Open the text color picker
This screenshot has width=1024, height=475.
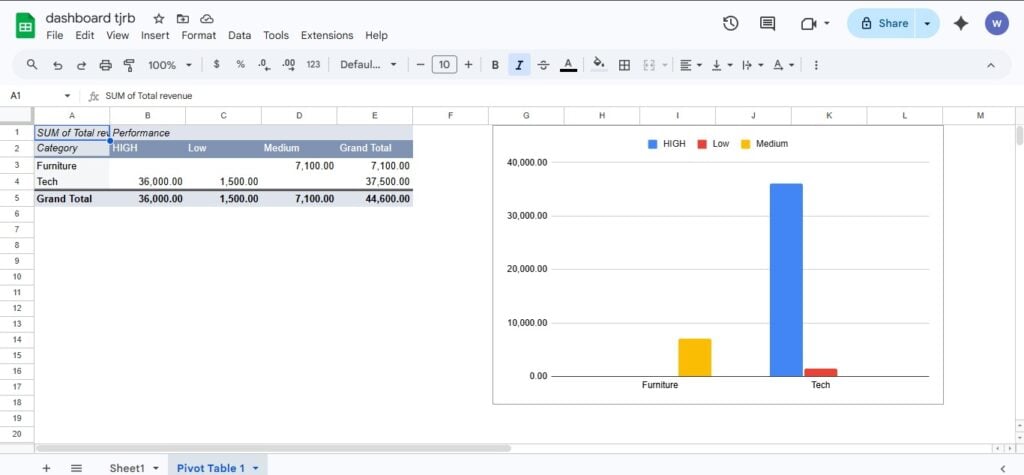tap(568, 65)
